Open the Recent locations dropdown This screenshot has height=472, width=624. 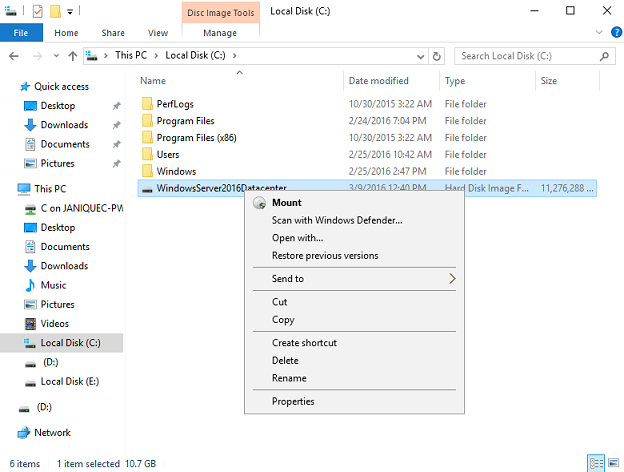click(x=56, y=56)
